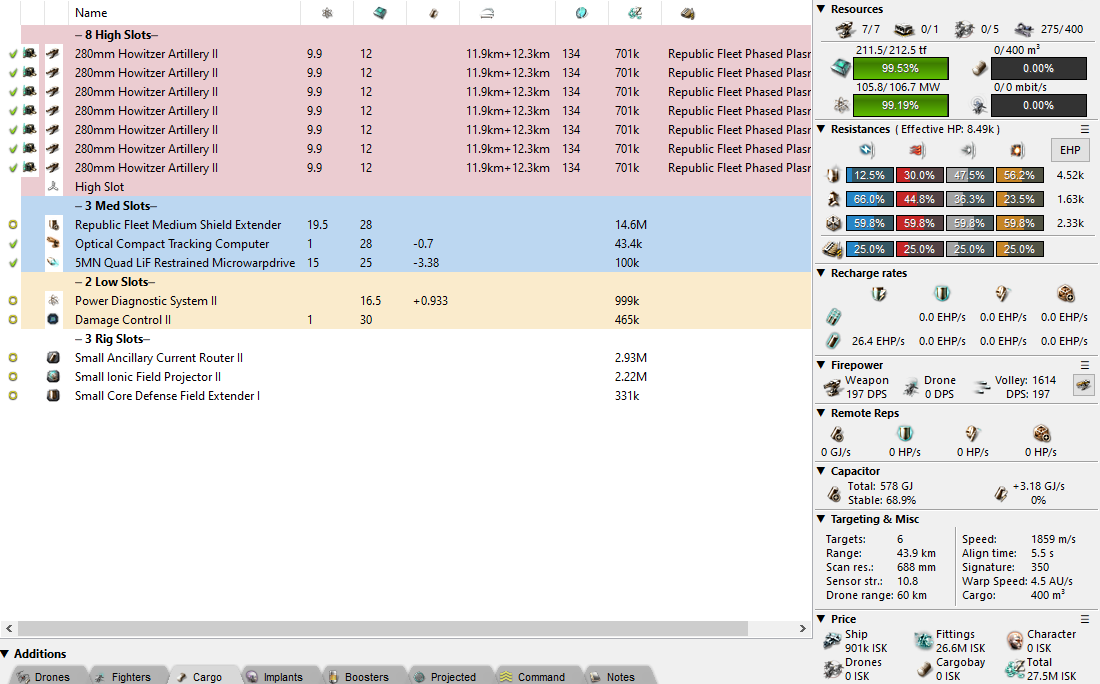1100x684 pixels.
Task: Click the CPU icon beside the 99.53% bar
Action: [841, 68]
